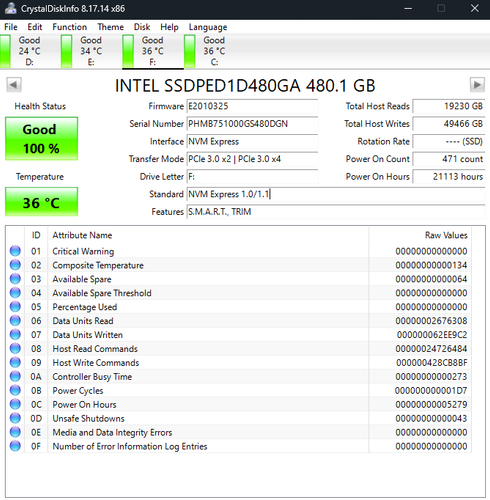Click the Raw Values column header
The height and width of the screenshot is (500, 490).
(x=446, y=235)
